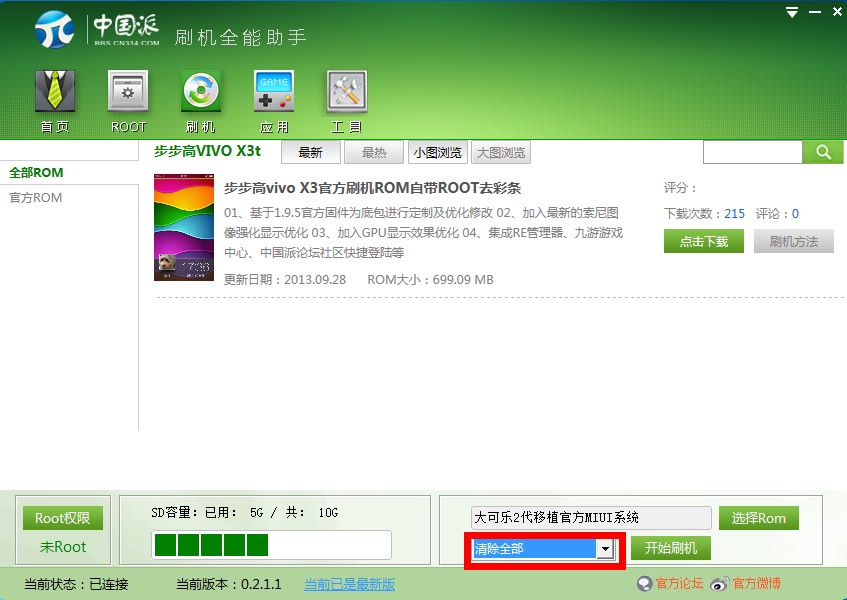Open the 应用 game apps icon
Screen dimensions: 847x600
274,91
